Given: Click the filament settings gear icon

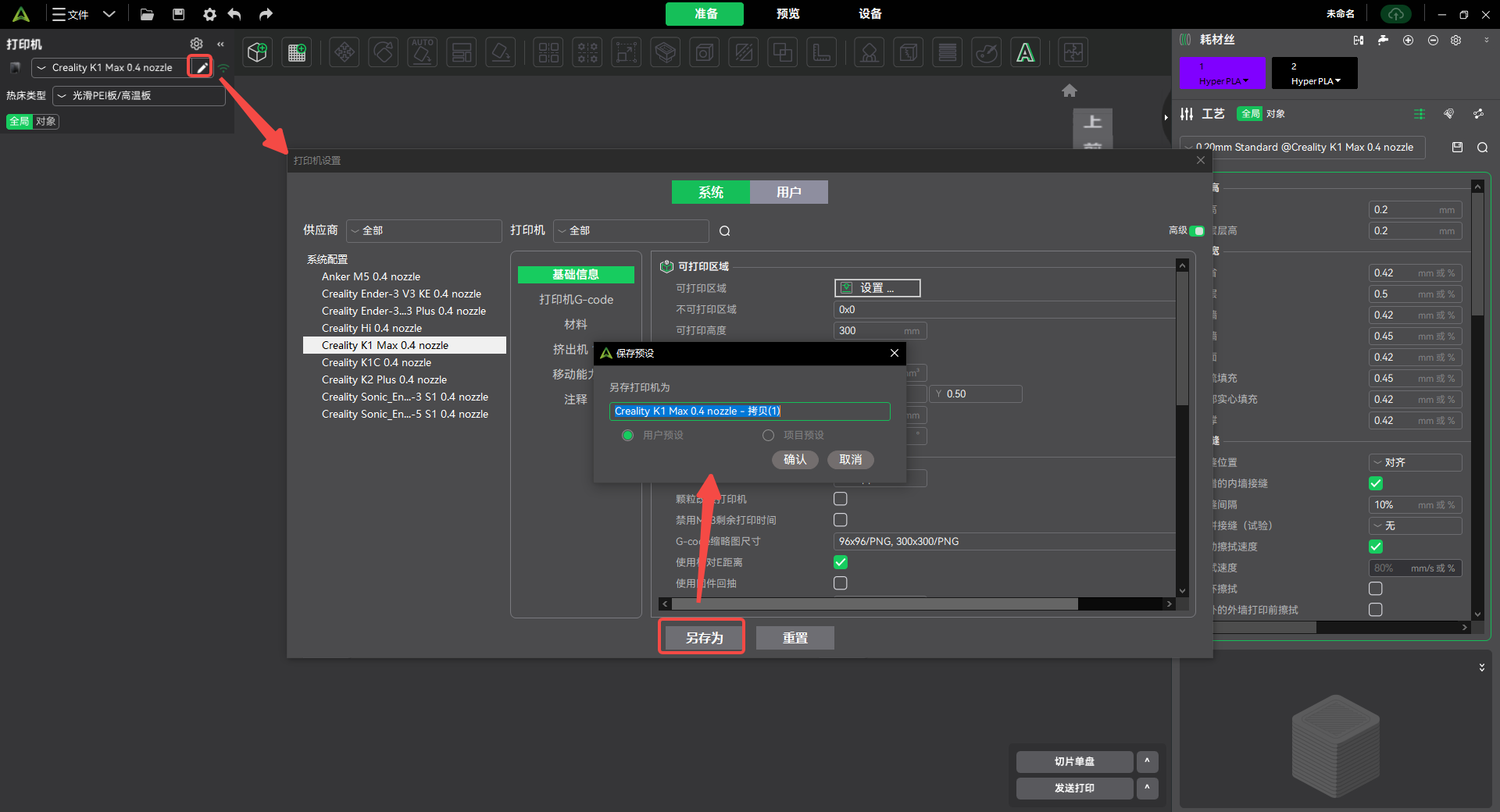Looking at the screenshot, I should 1455,40.
